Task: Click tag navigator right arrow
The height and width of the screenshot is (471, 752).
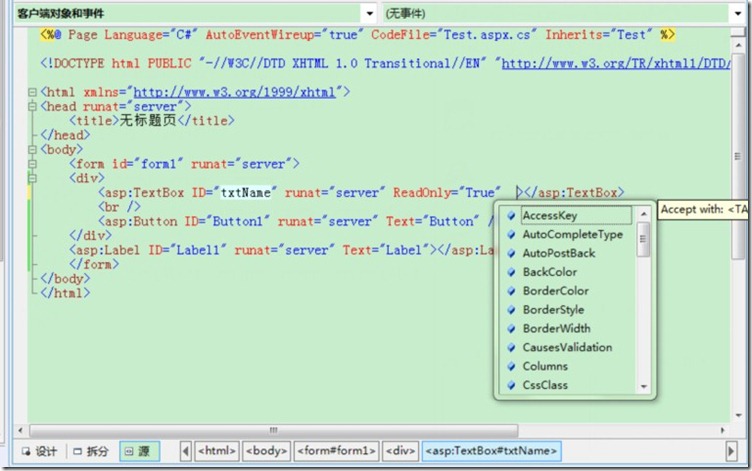Action: pyautogui.click(x=731, y=451)
